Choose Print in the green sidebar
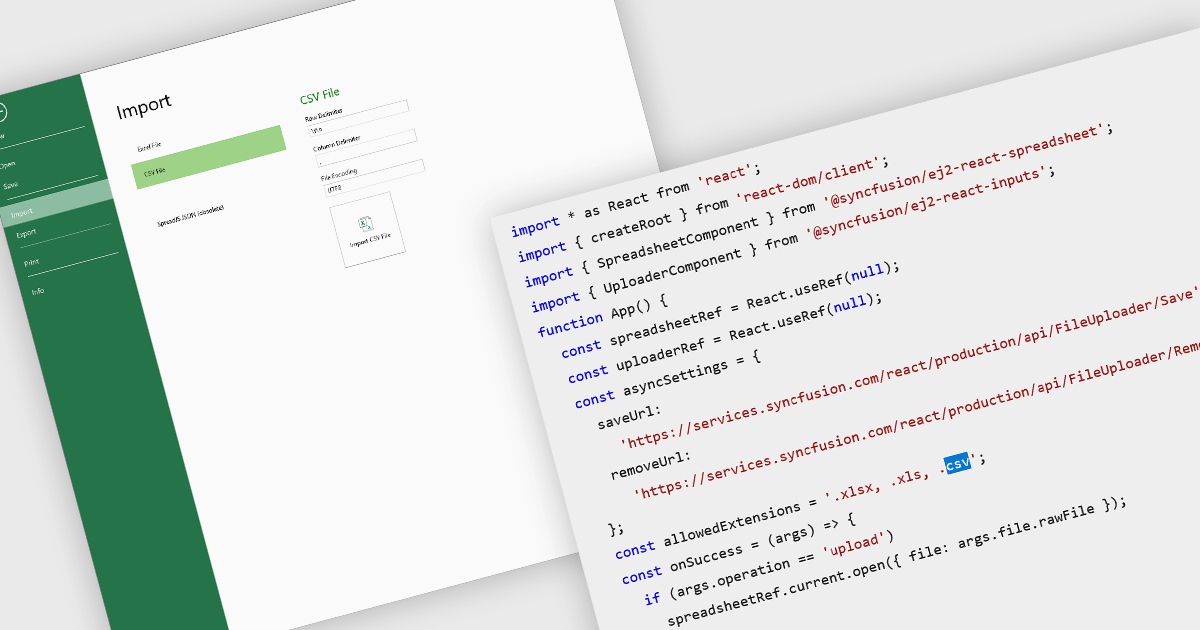The image size is (1200, 630). 32,262
